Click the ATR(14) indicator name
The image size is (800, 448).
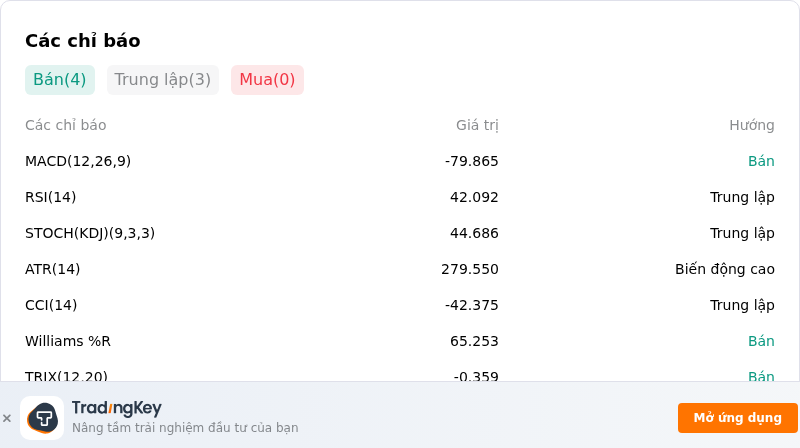point(53,269)
